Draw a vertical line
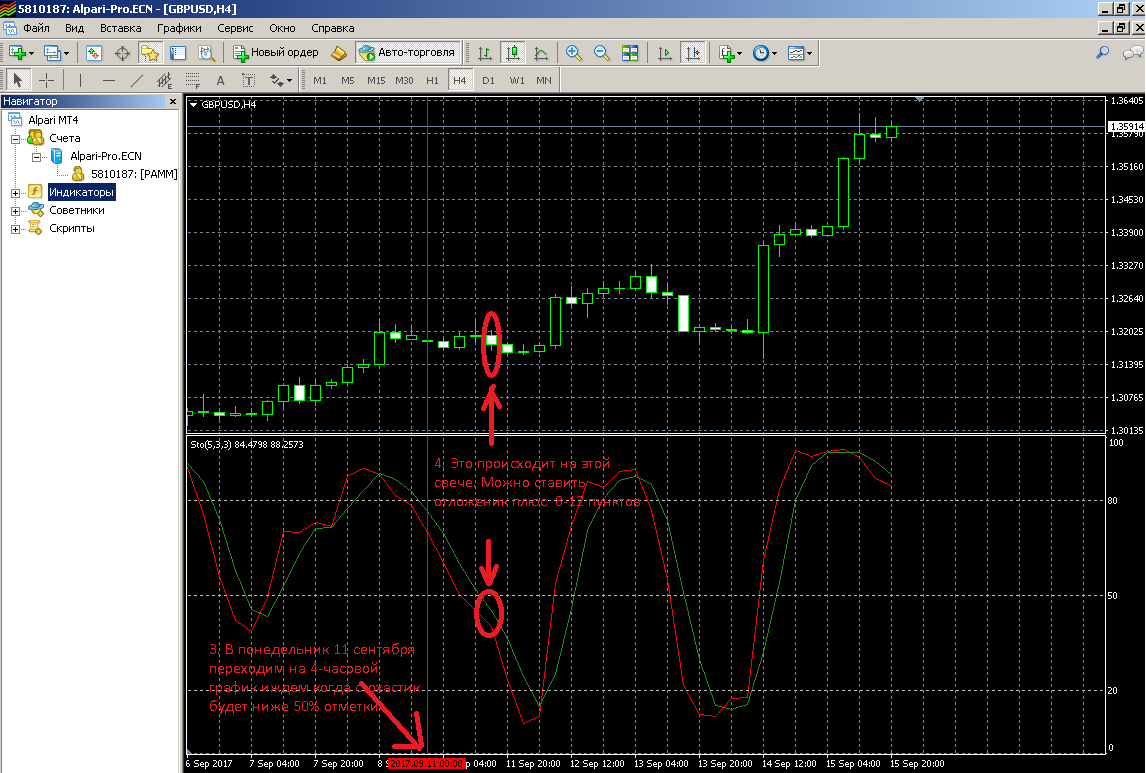Screen dimensions: 1146x773 tap(80, 80)
